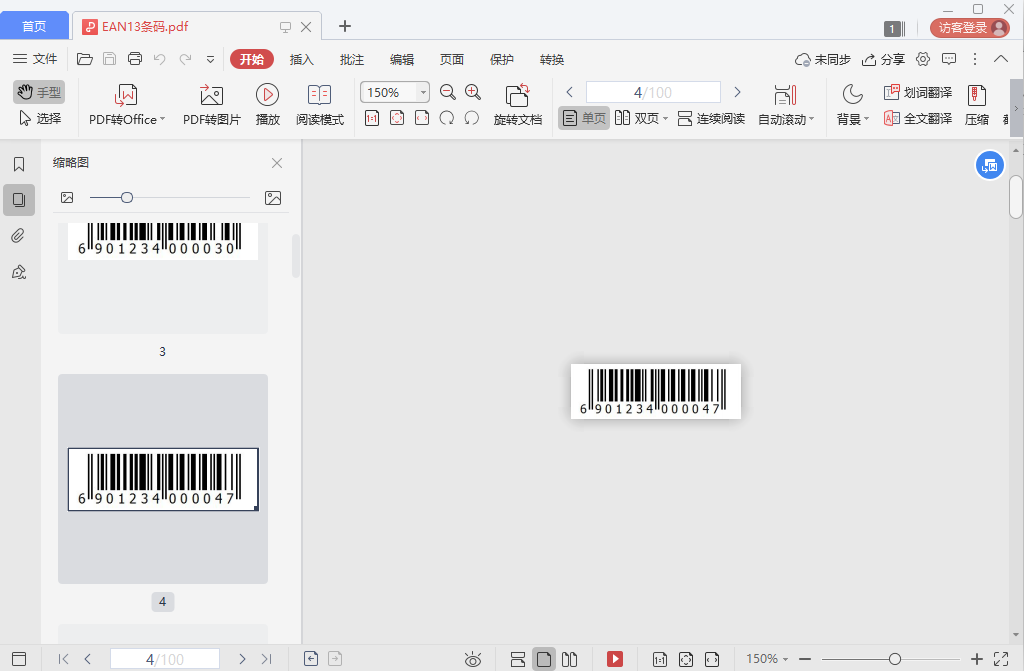
Task: Click 访客登录 guest login button
Action: pos(970,27)
